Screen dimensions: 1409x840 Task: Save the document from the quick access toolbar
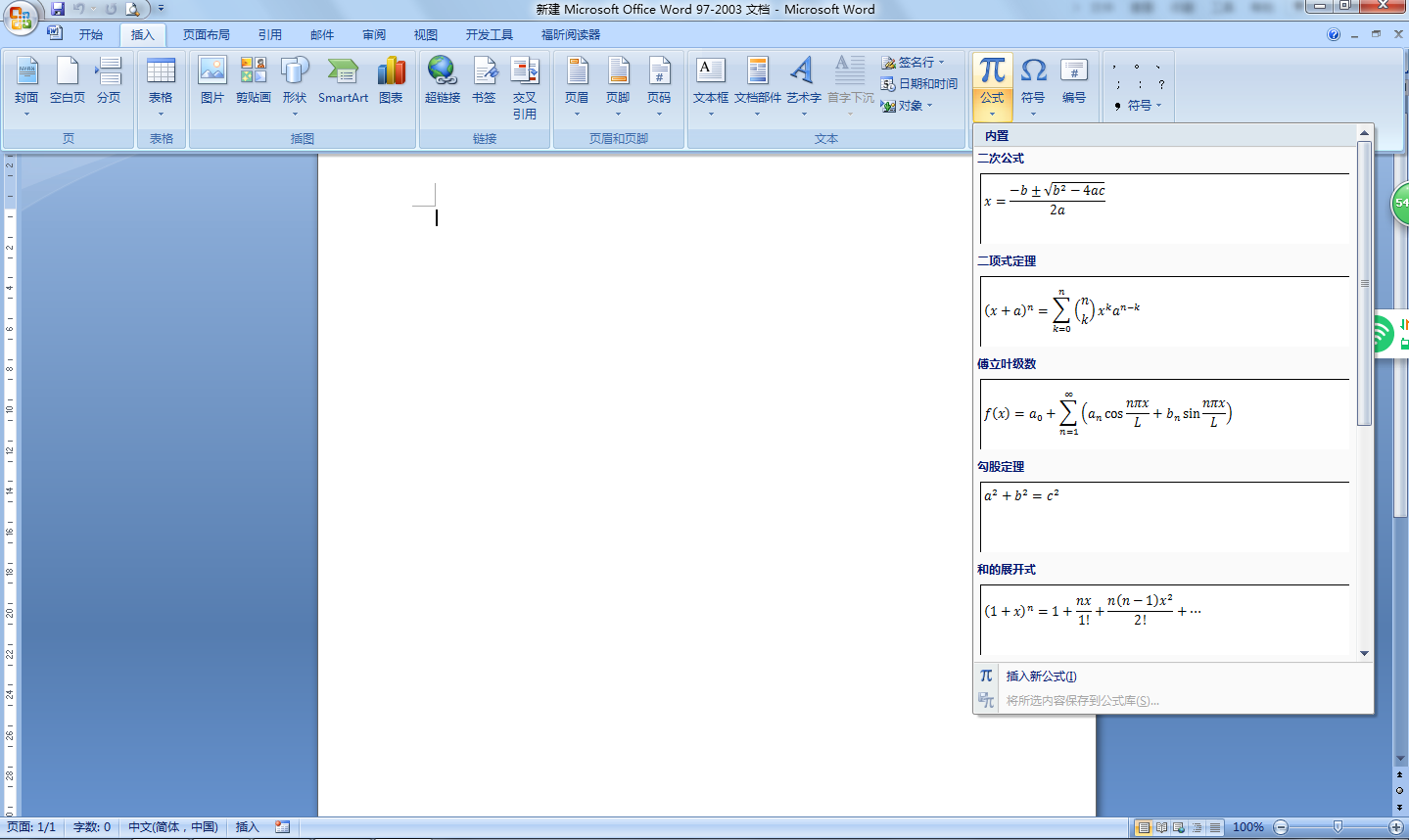coord(58,9)
